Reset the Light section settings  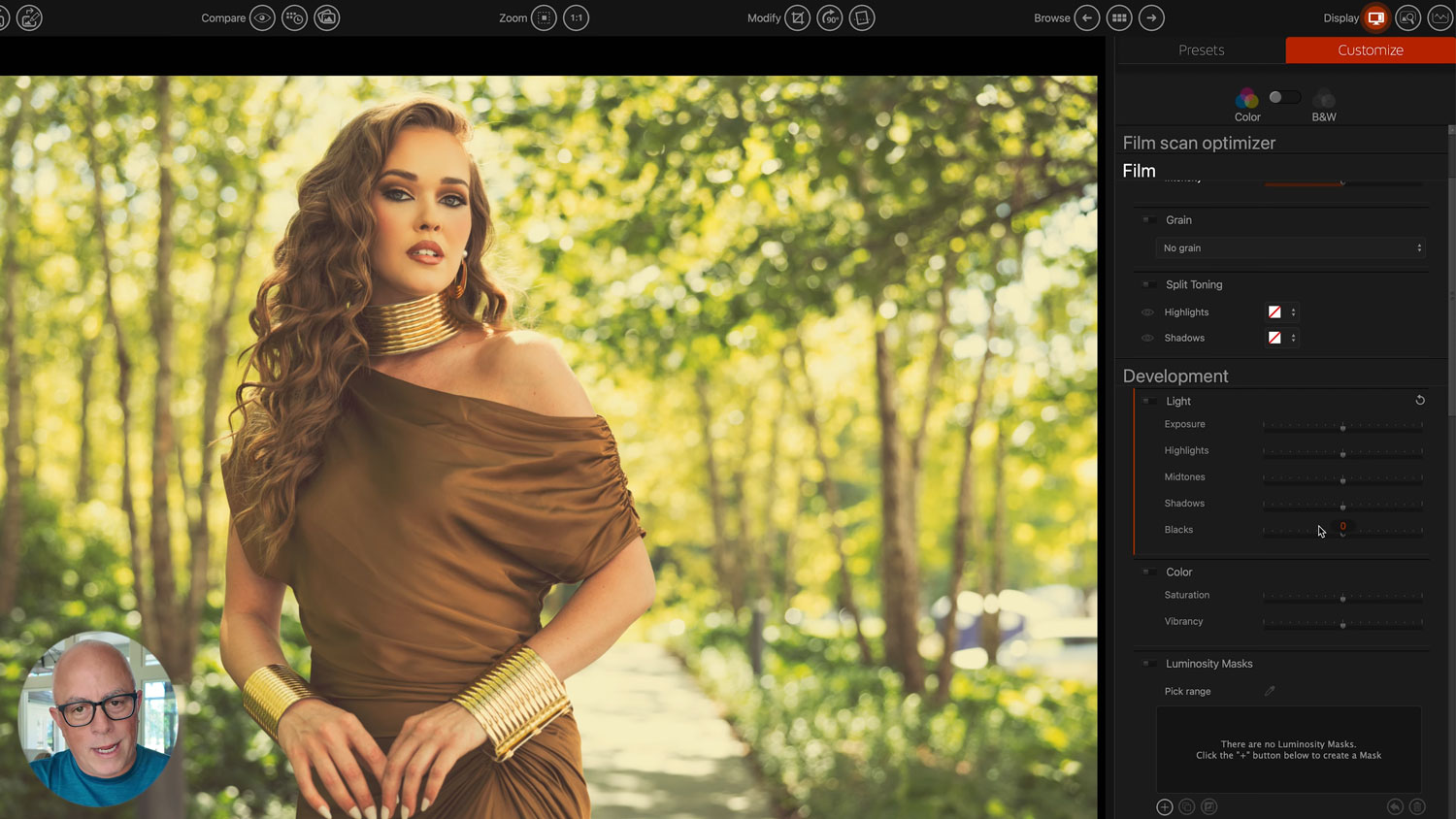[1420, 400]
